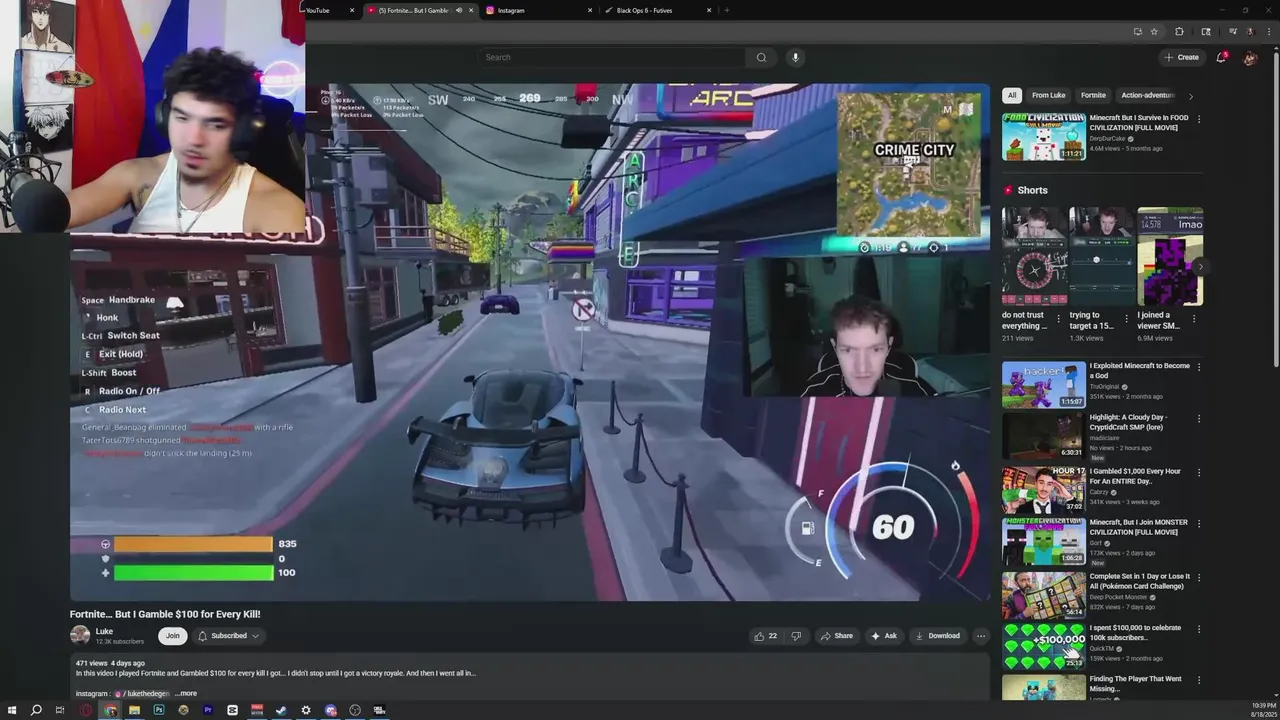Image resolution: width=1280 pixels, height=720 pixels.
Task: Expand description with ...more
Action: pos(186,693)
